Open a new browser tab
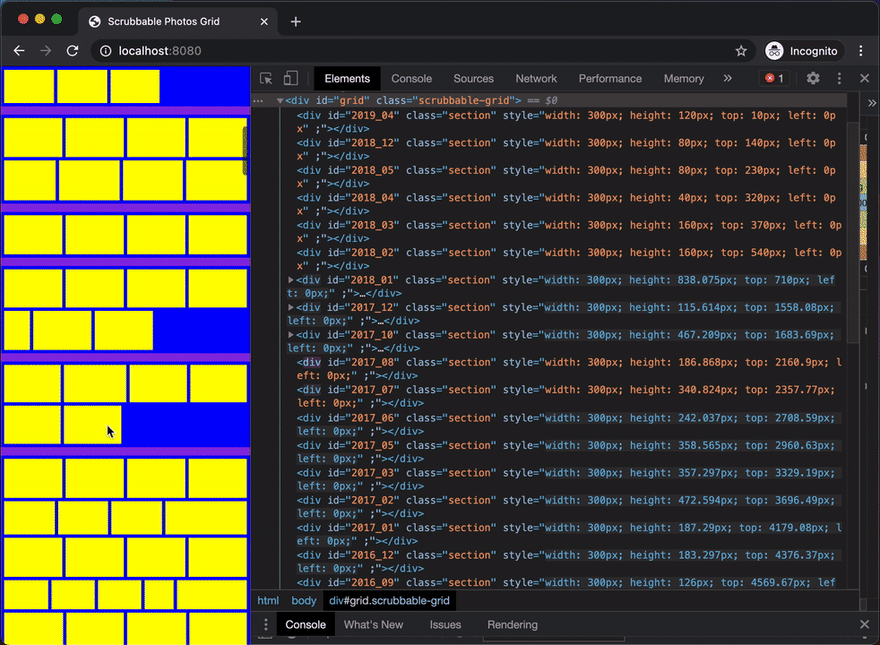This screenshot has height=645, width=880. pyautogui.click(x=296, y=21)
